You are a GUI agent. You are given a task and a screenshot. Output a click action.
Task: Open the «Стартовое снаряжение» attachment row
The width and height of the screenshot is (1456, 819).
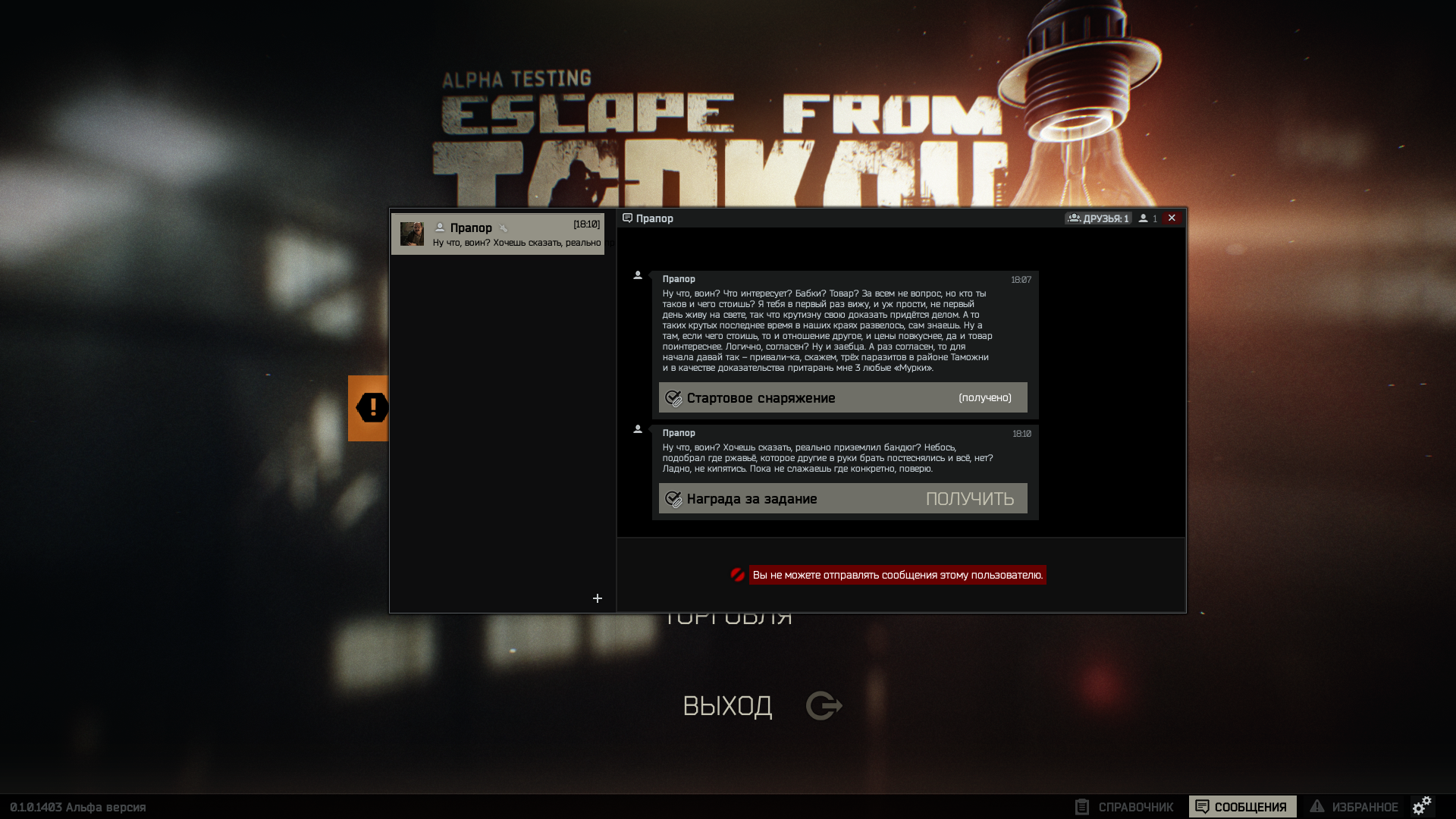click(843, 398)
